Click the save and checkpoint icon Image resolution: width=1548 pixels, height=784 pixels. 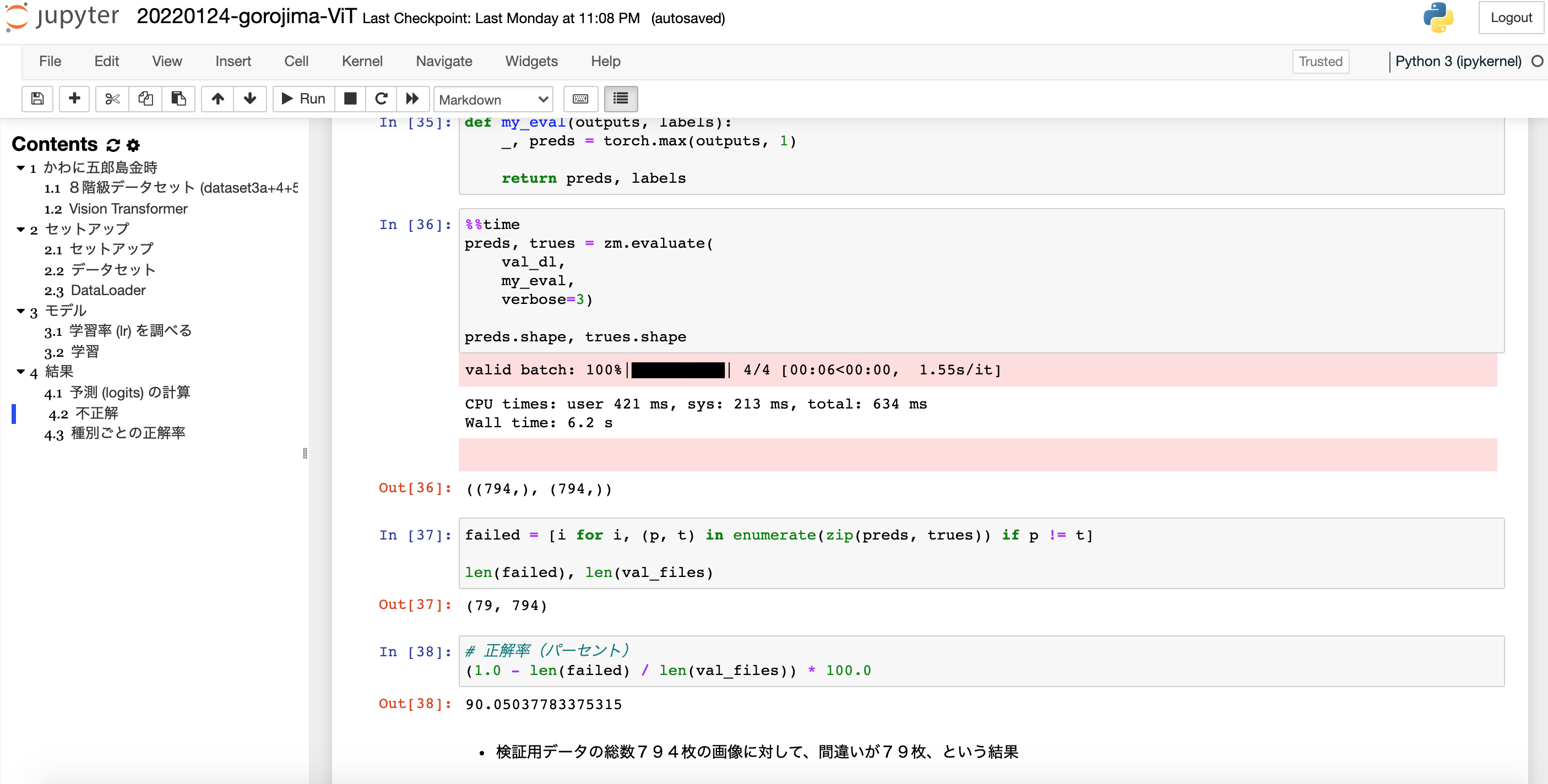point(37,99)
